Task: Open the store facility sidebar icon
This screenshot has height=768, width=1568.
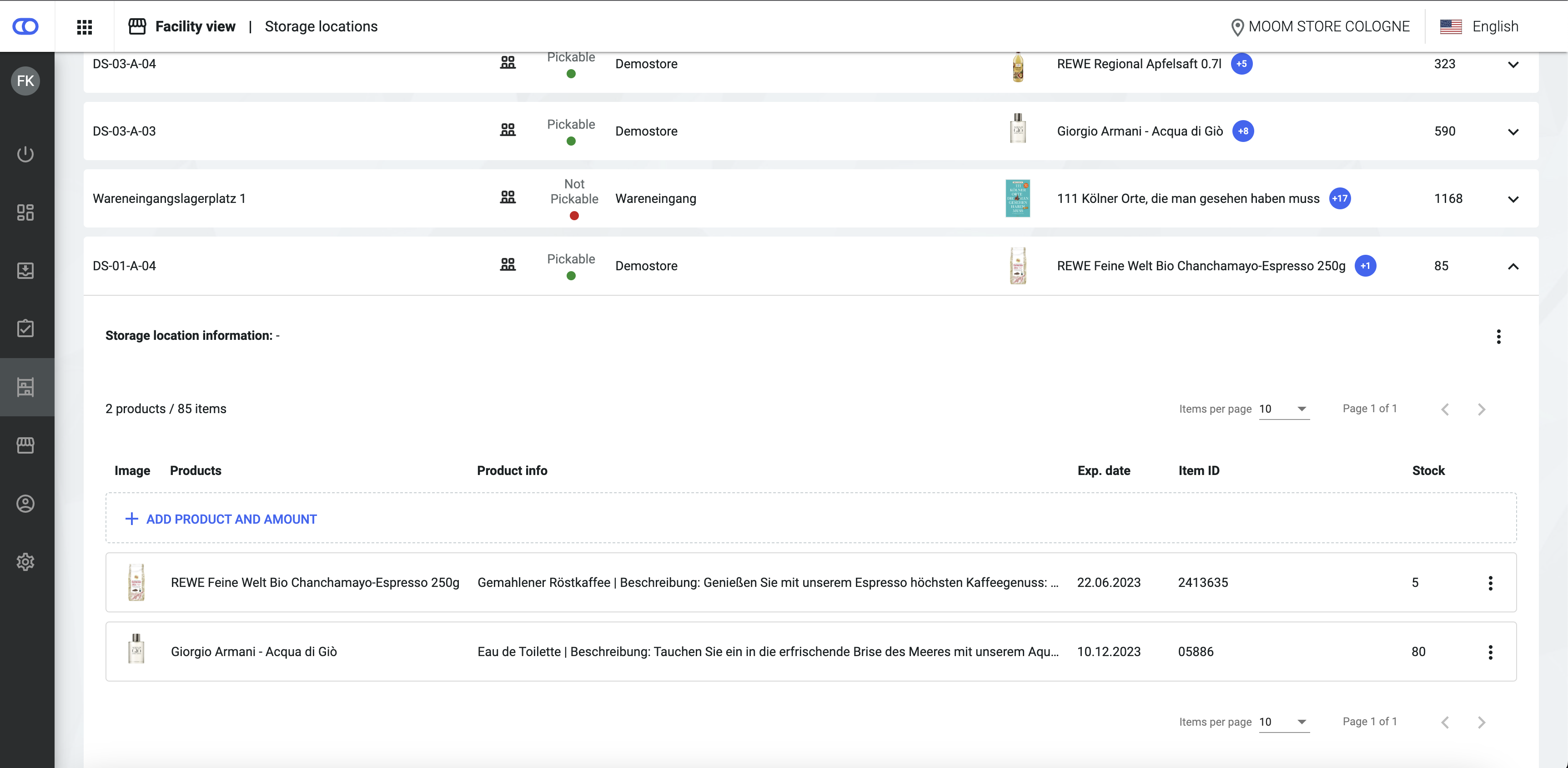Action: point(25,445)
